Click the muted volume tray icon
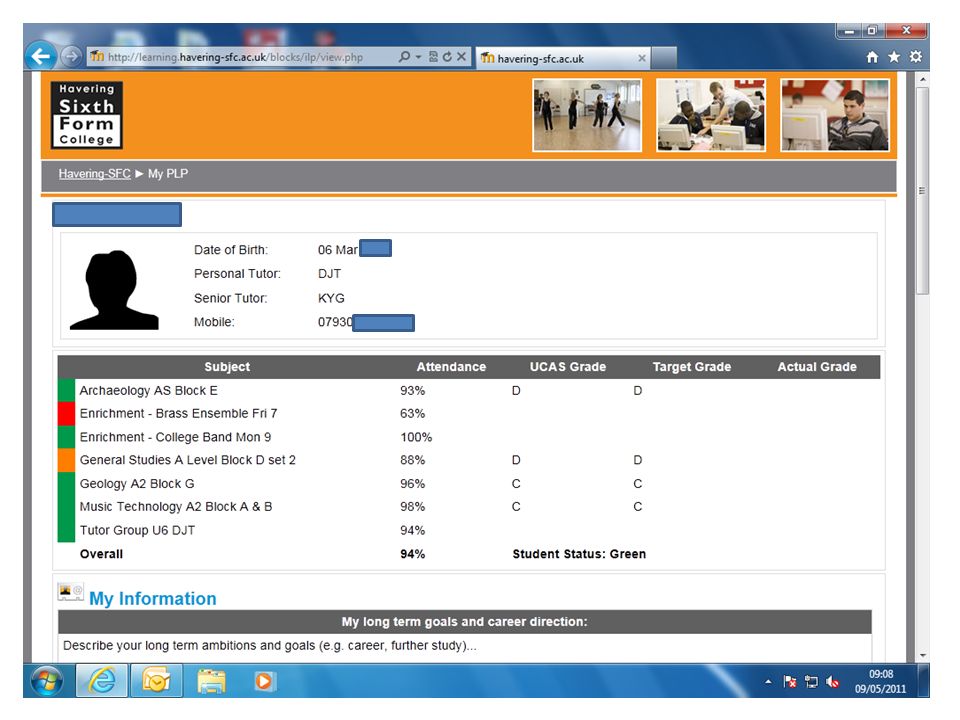 (833, 681)
